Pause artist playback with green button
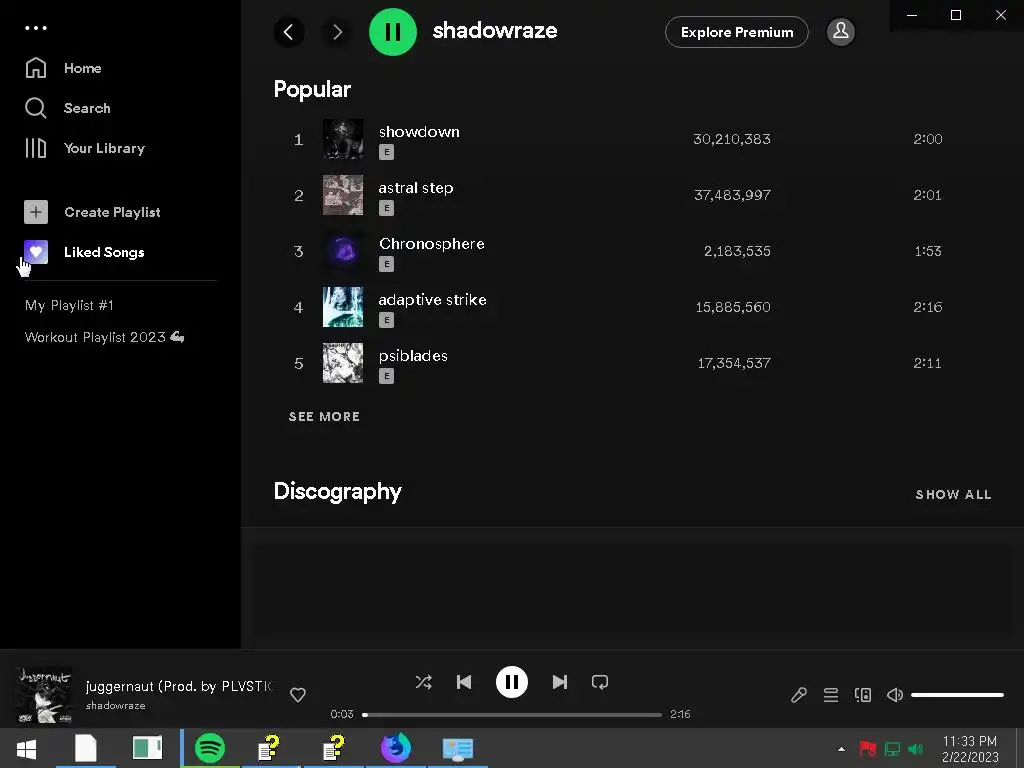This screenshot has width=1024, height=768. click(x=392, y=31)
